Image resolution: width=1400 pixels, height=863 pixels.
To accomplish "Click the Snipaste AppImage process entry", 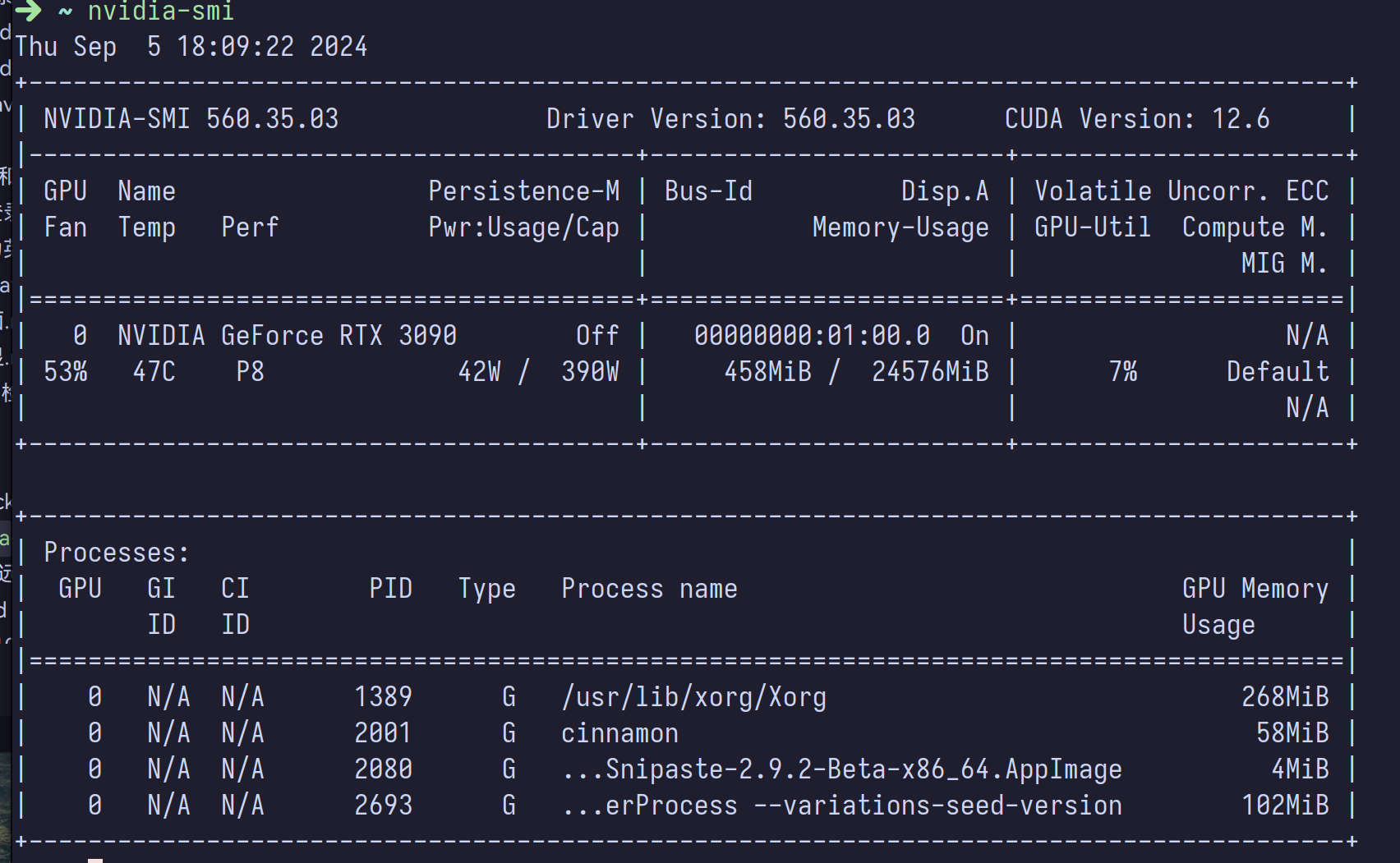I will [842, 769].
